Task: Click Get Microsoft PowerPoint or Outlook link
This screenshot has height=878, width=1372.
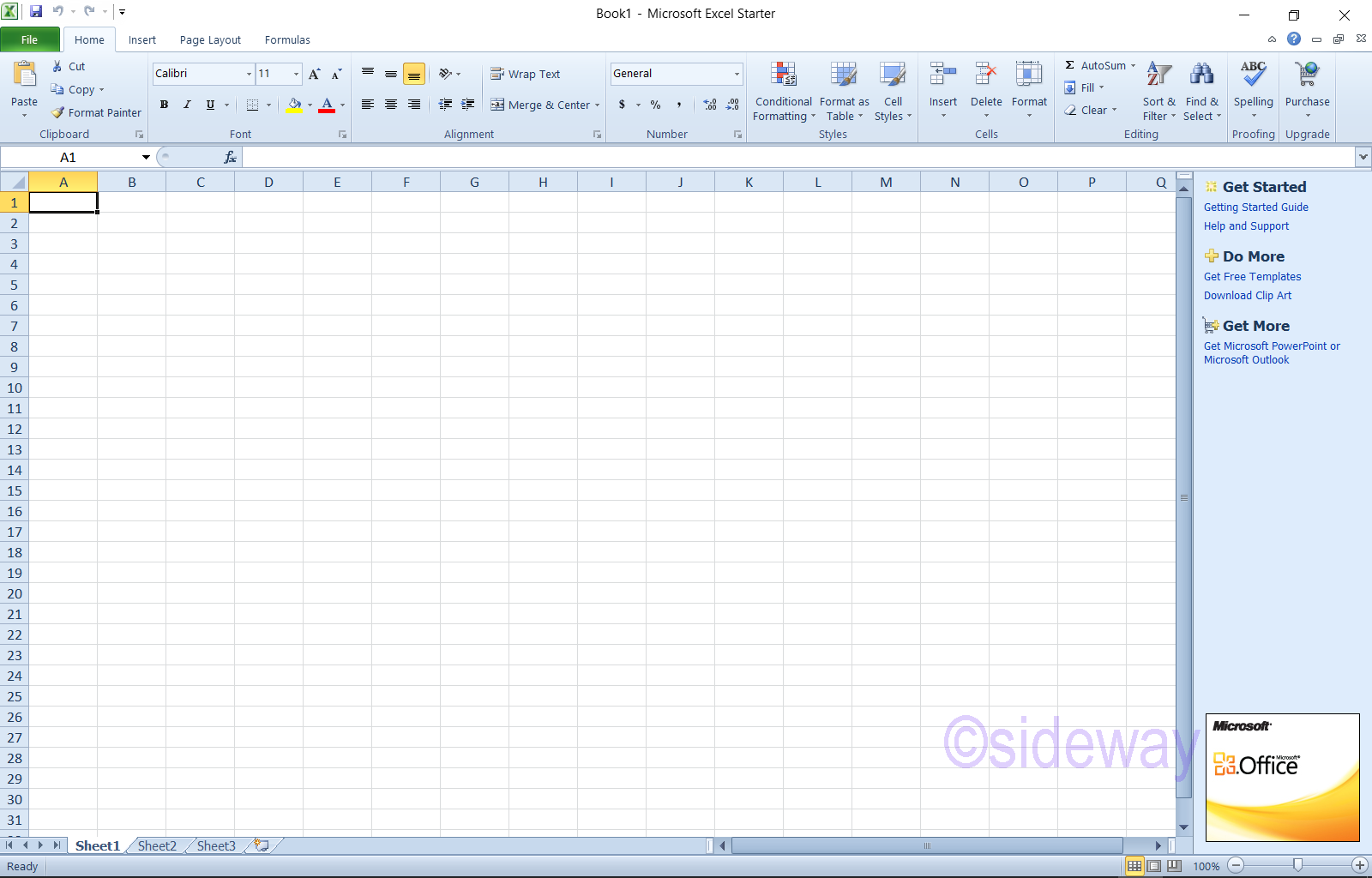Action: click(x=1272, y=353)
